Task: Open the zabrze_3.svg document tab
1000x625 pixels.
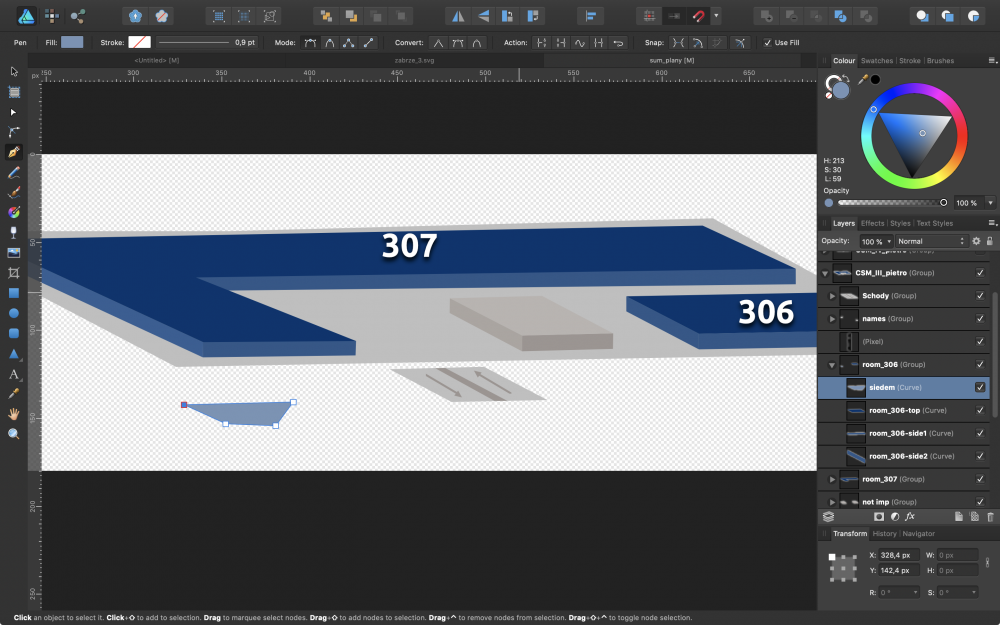Action: tap(415, 61)
